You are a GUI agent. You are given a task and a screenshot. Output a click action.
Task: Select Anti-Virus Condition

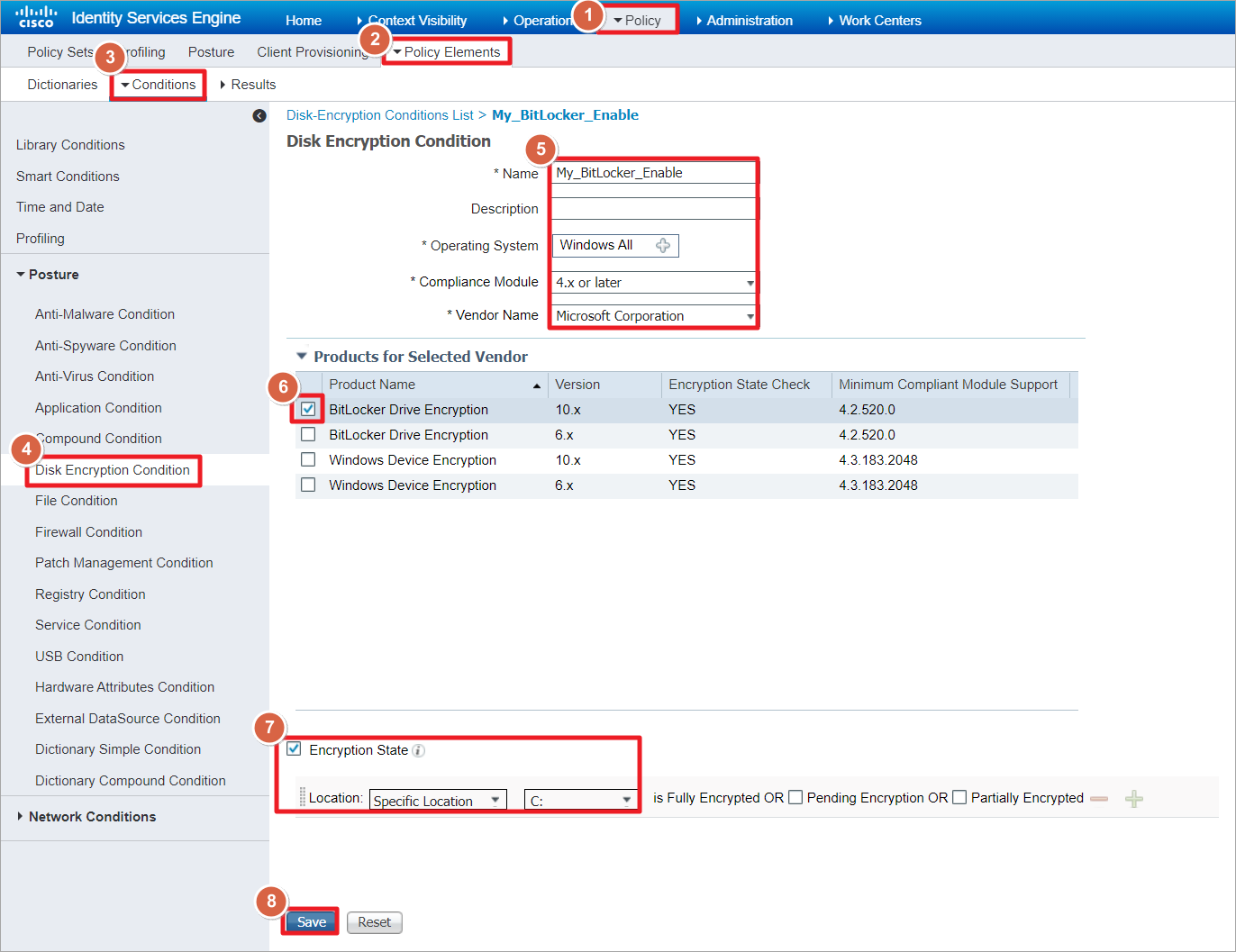click(95, 376)
